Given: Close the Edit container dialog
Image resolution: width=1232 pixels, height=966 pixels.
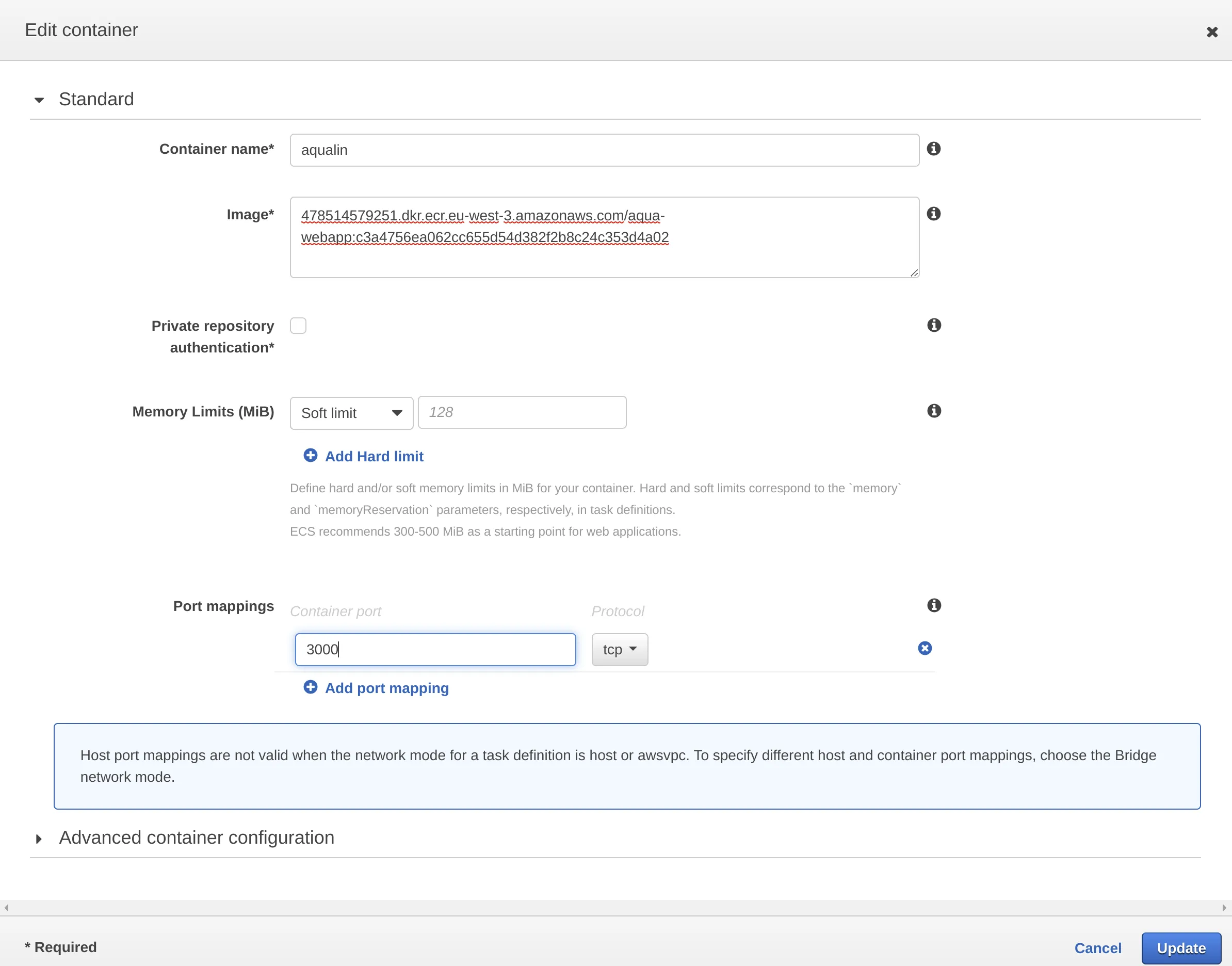Looking at the screenshot, I should pyautogui.click(x=1212, y=31).
